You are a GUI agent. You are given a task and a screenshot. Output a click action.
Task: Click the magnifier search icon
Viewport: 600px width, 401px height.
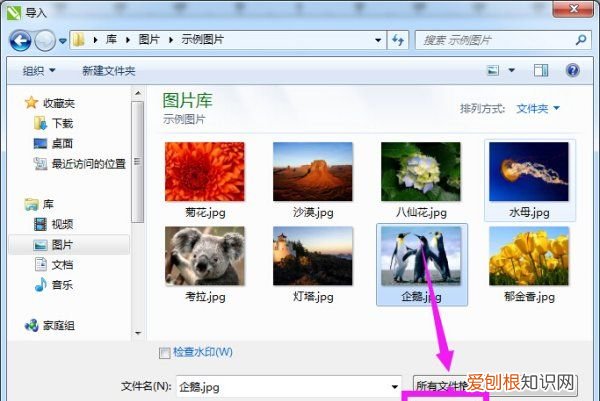[581, 40]
